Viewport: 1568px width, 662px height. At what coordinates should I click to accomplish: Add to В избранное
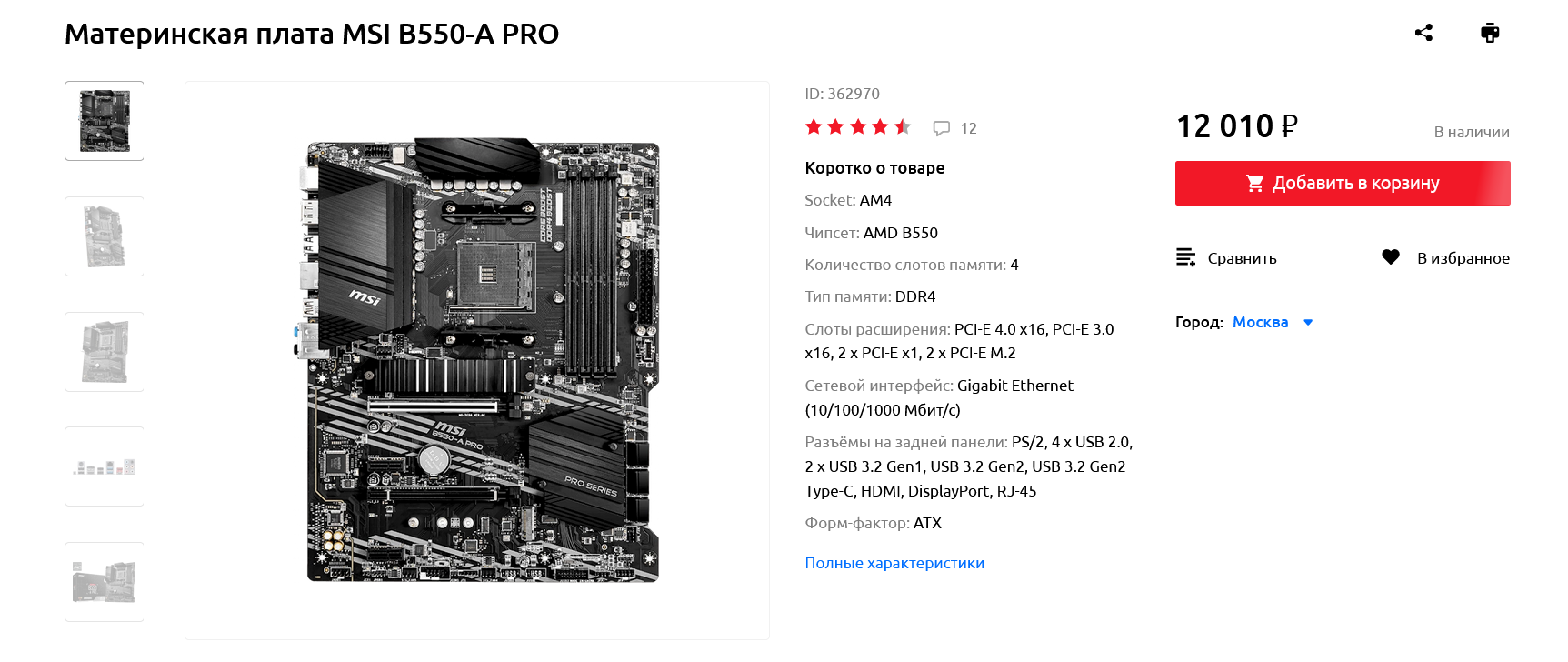coord(1463,258)
